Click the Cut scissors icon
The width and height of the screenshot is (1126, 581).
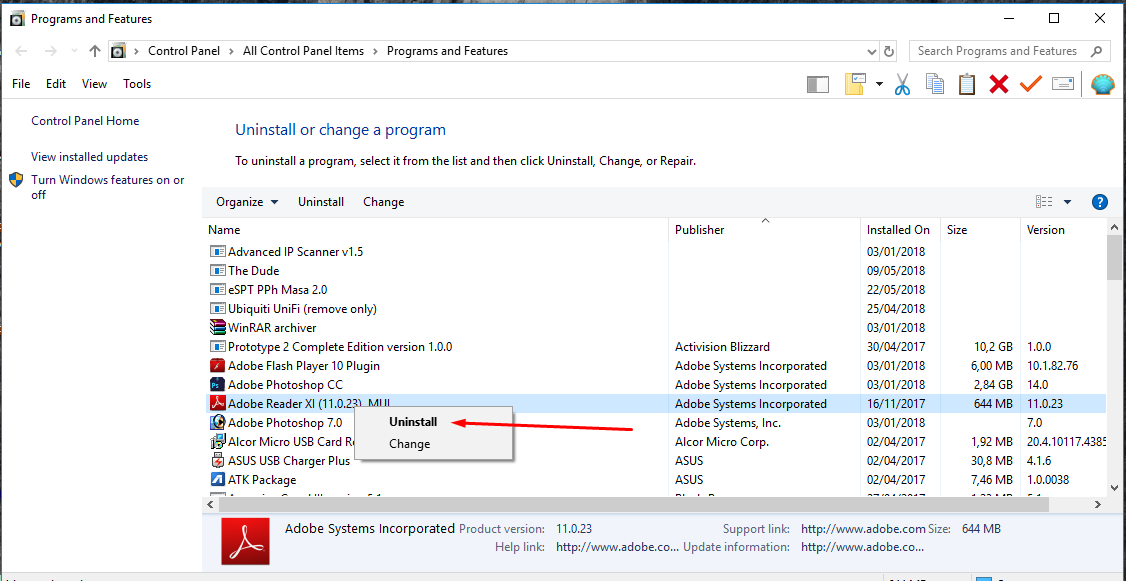tap(902, 85)
